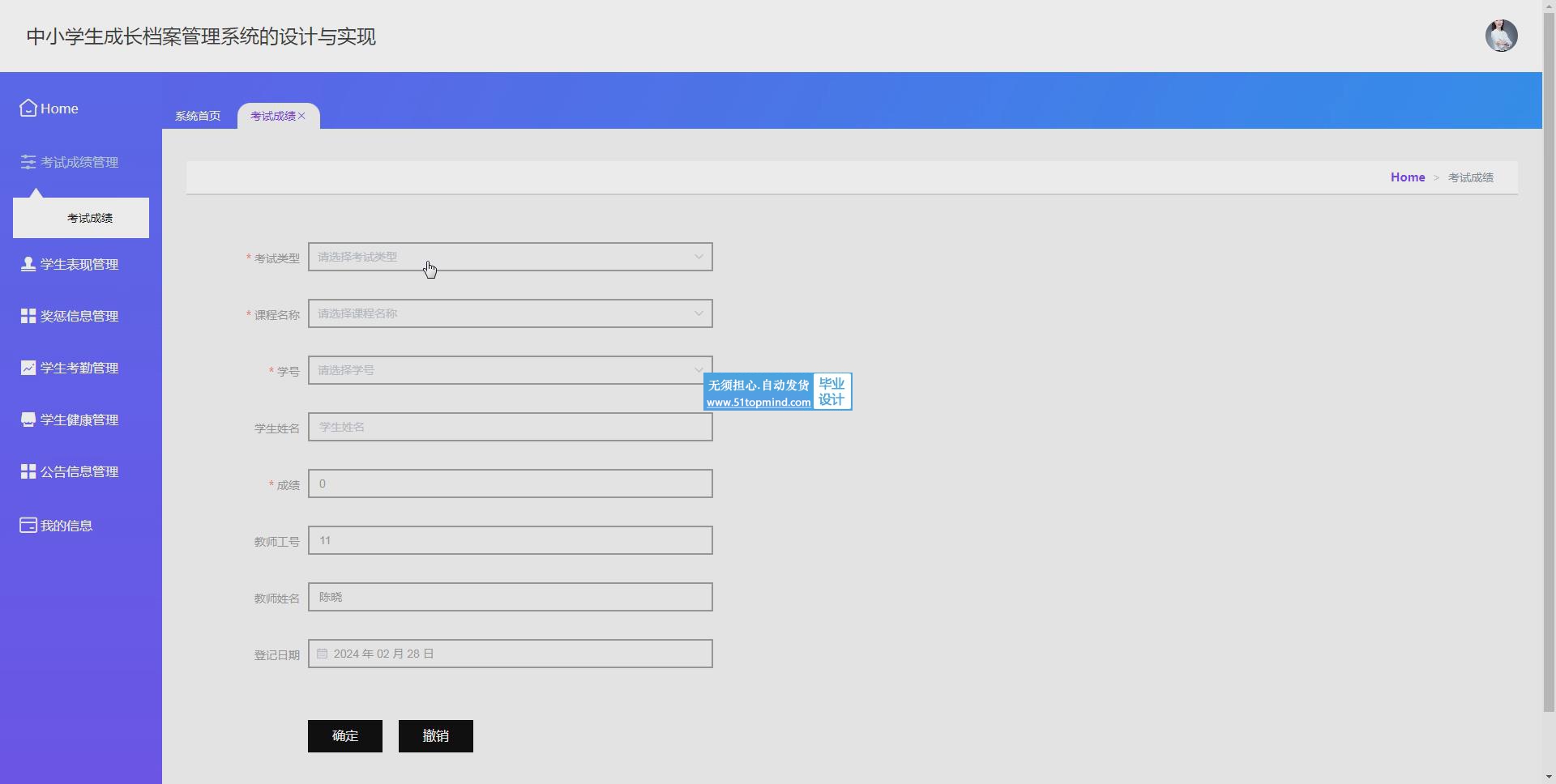Screen dimensions: 1556x784
Task: Switch to the 系统首页 tab
Action: [x=198, y=116]
